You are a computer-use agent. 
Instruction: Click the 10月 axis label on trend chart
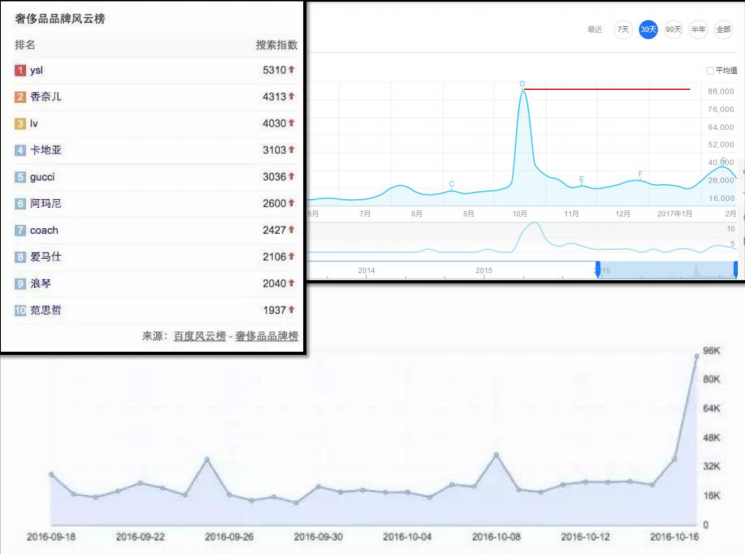[x=519, y=214]
